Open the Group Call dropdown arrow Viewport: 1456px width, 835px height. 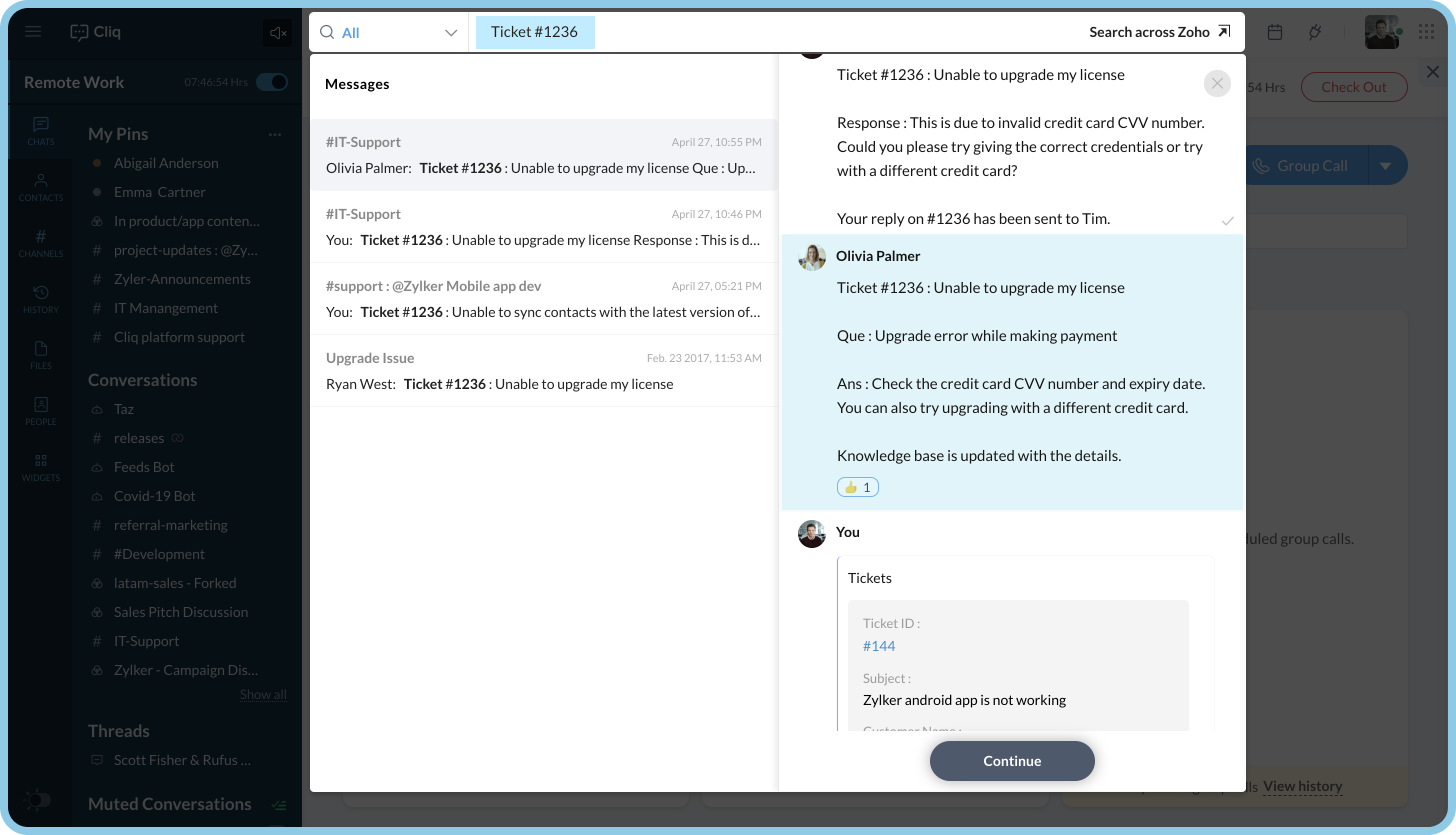point(1385,166)
